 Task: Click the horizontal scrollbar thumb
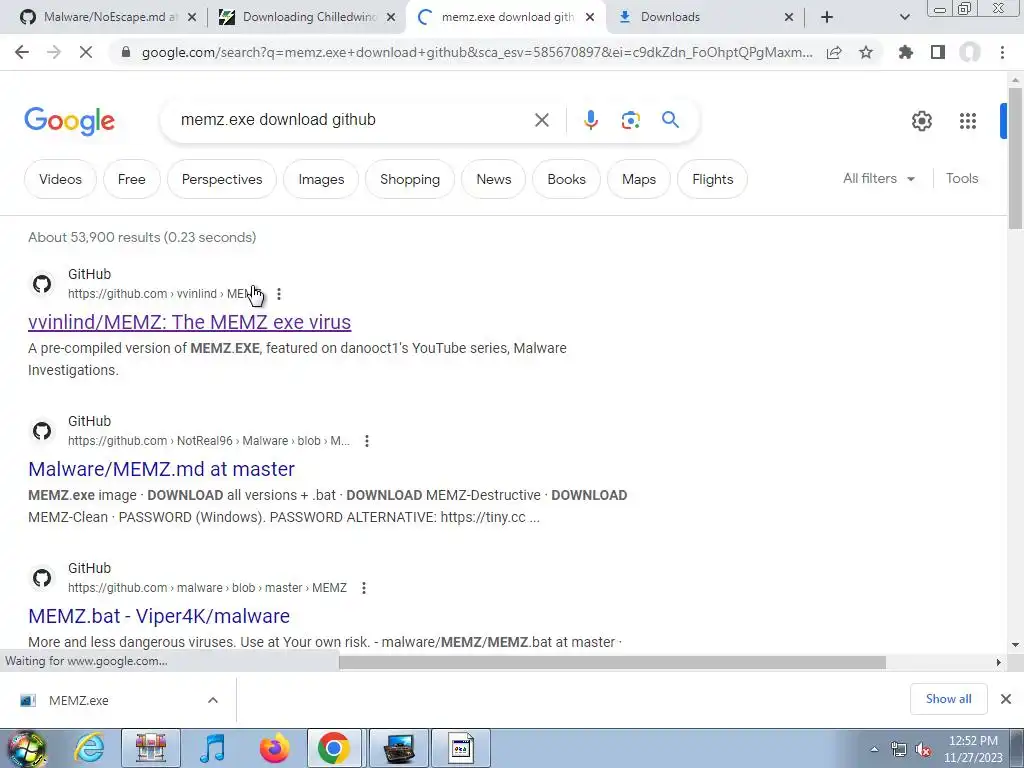pyautogui.click(x=612, y=662)
